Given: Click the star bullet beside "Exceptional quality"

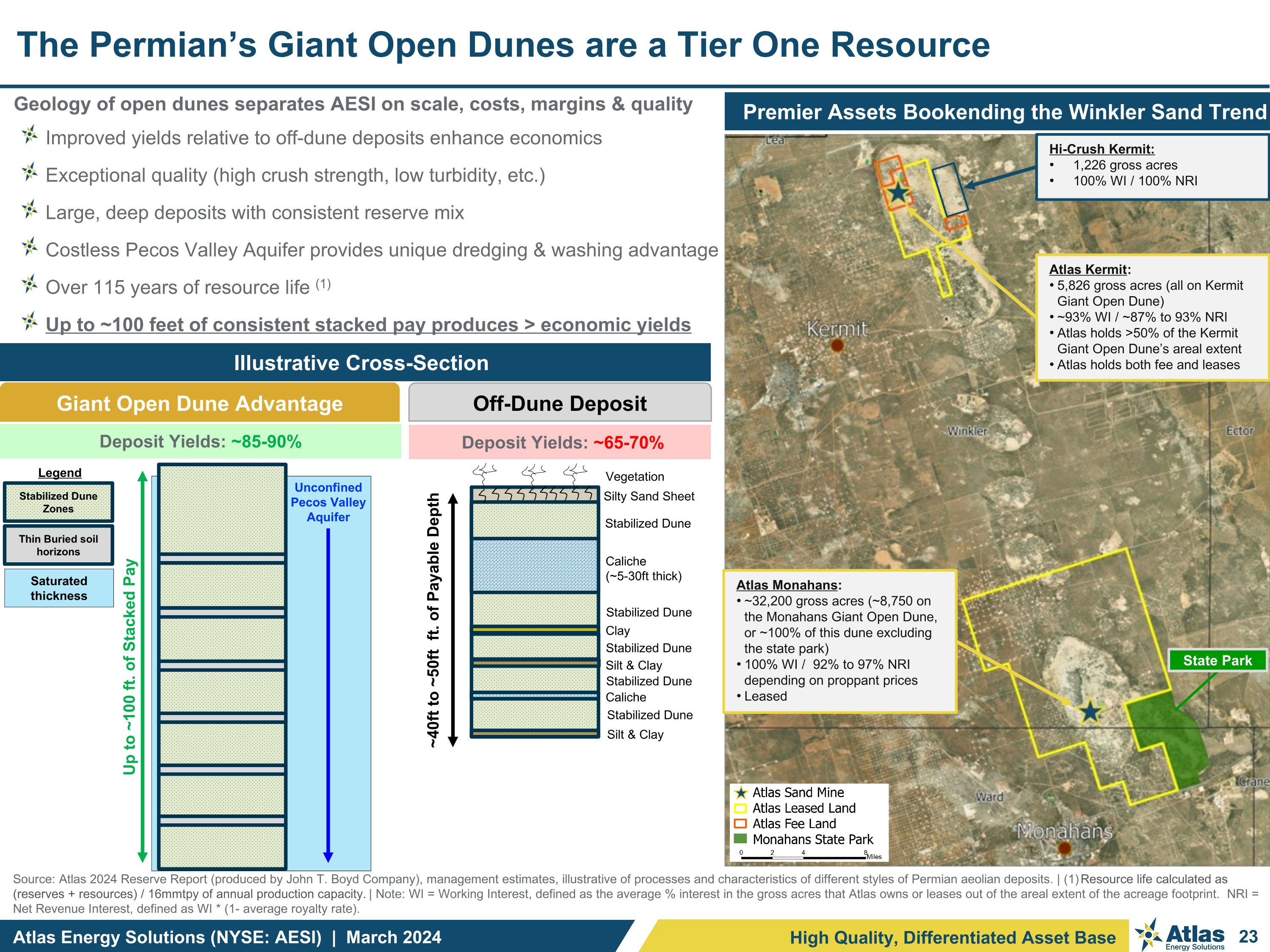Looking at the screenshot, I should tap(29, 173).
